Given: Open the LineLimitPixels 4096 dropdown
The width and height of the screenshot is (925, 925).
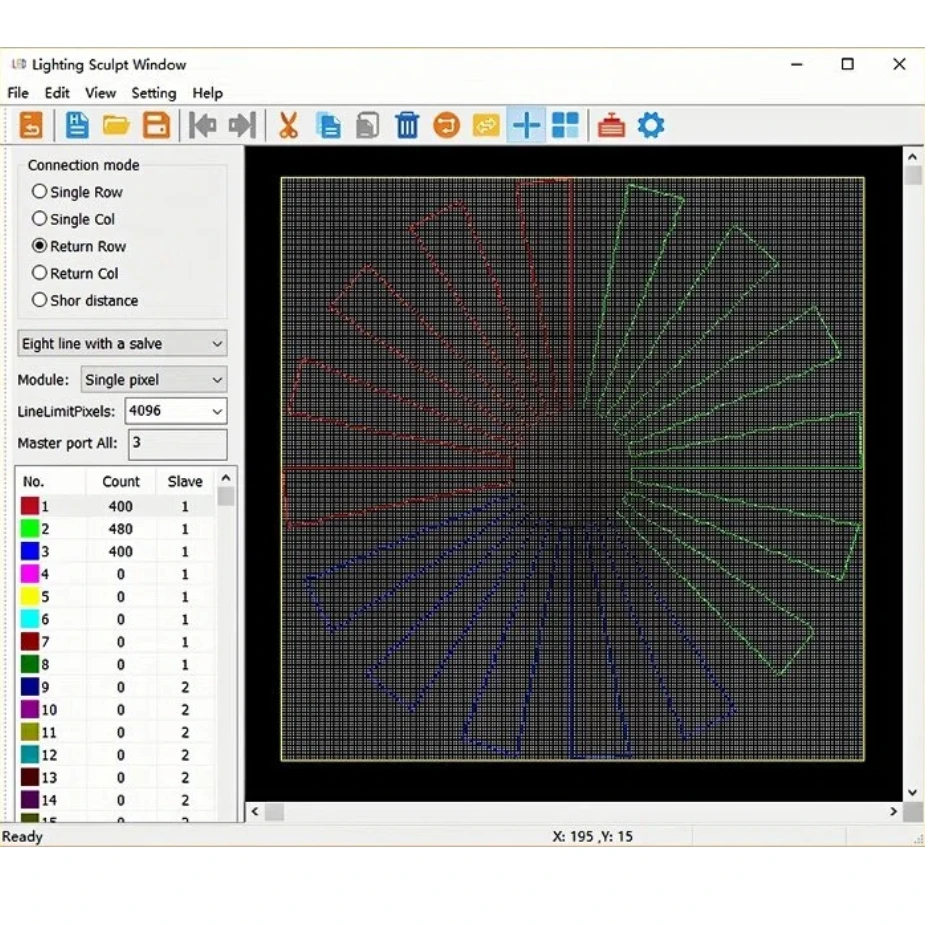Looking at the screenshot, I should click(x=176, y=411).
